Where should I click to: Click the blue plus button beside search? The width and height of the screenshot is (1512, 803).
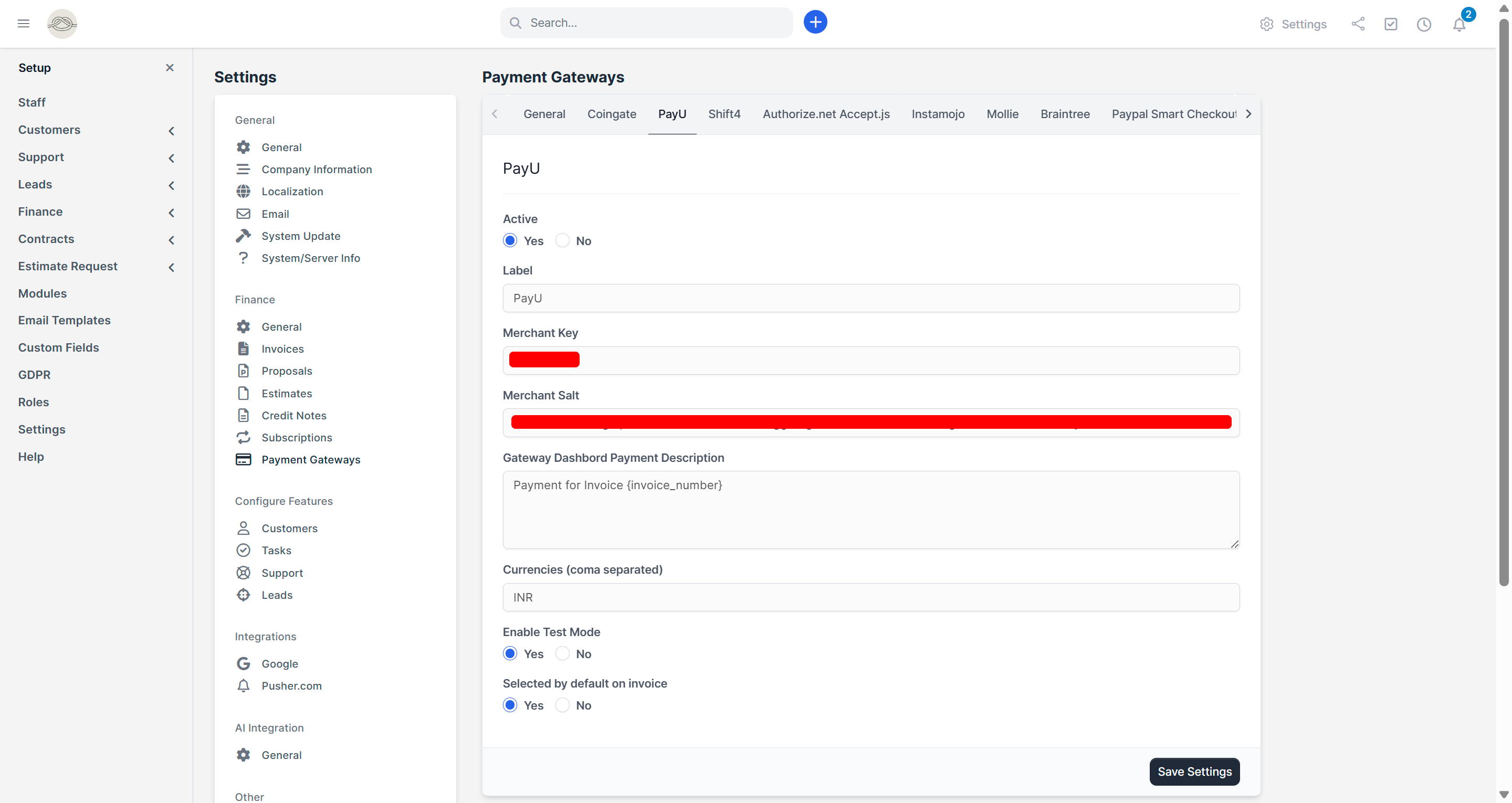[815, 22]
